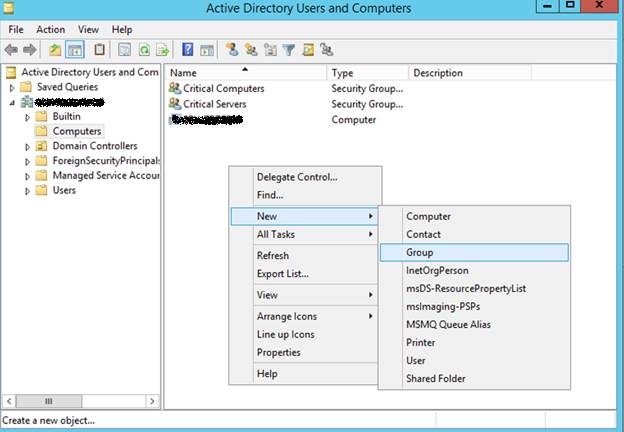
Task: Click the Find objects toolbar icon
Action: [308, 50]
